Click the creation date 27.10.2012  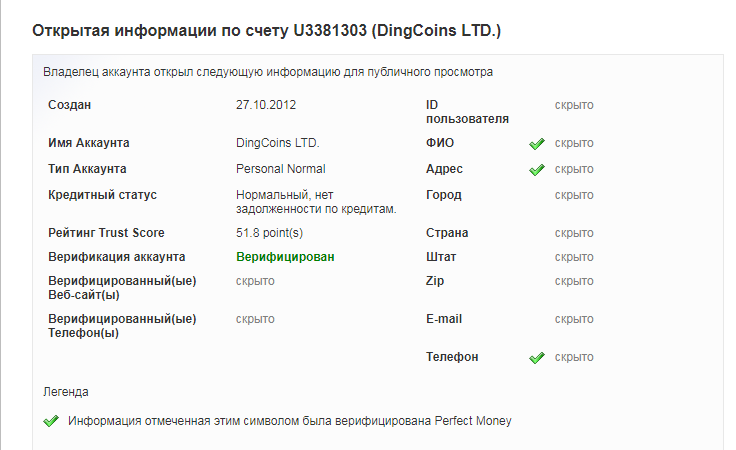266,105
